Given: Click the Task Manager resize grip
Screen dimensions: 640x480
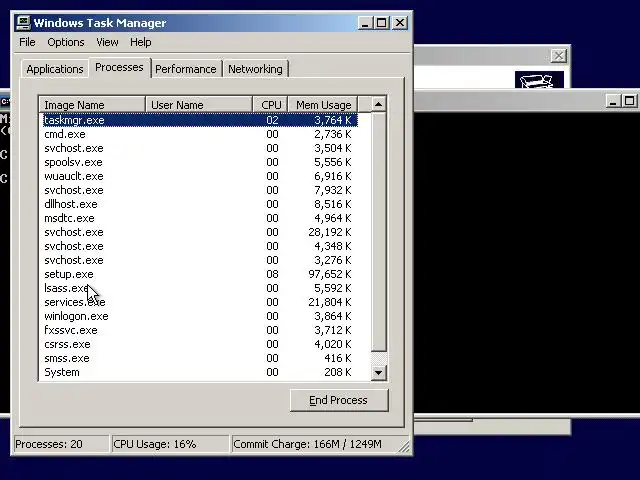Looking at the screenshot, I should (x=404, y=447).
